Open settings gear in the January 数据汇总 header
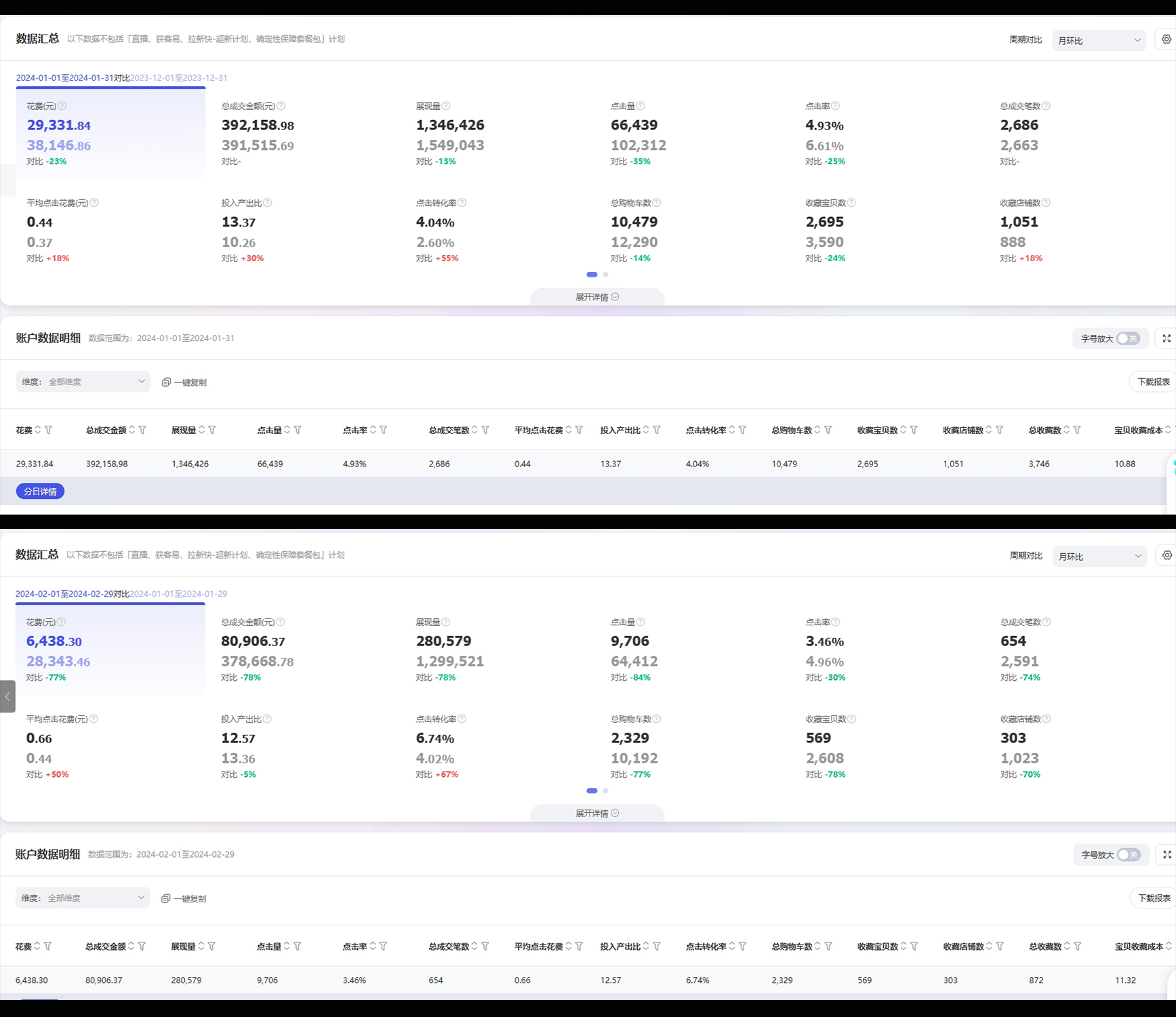Image resolution: width=1176 pixels, height=1017 pixels. coord(1166,39)
